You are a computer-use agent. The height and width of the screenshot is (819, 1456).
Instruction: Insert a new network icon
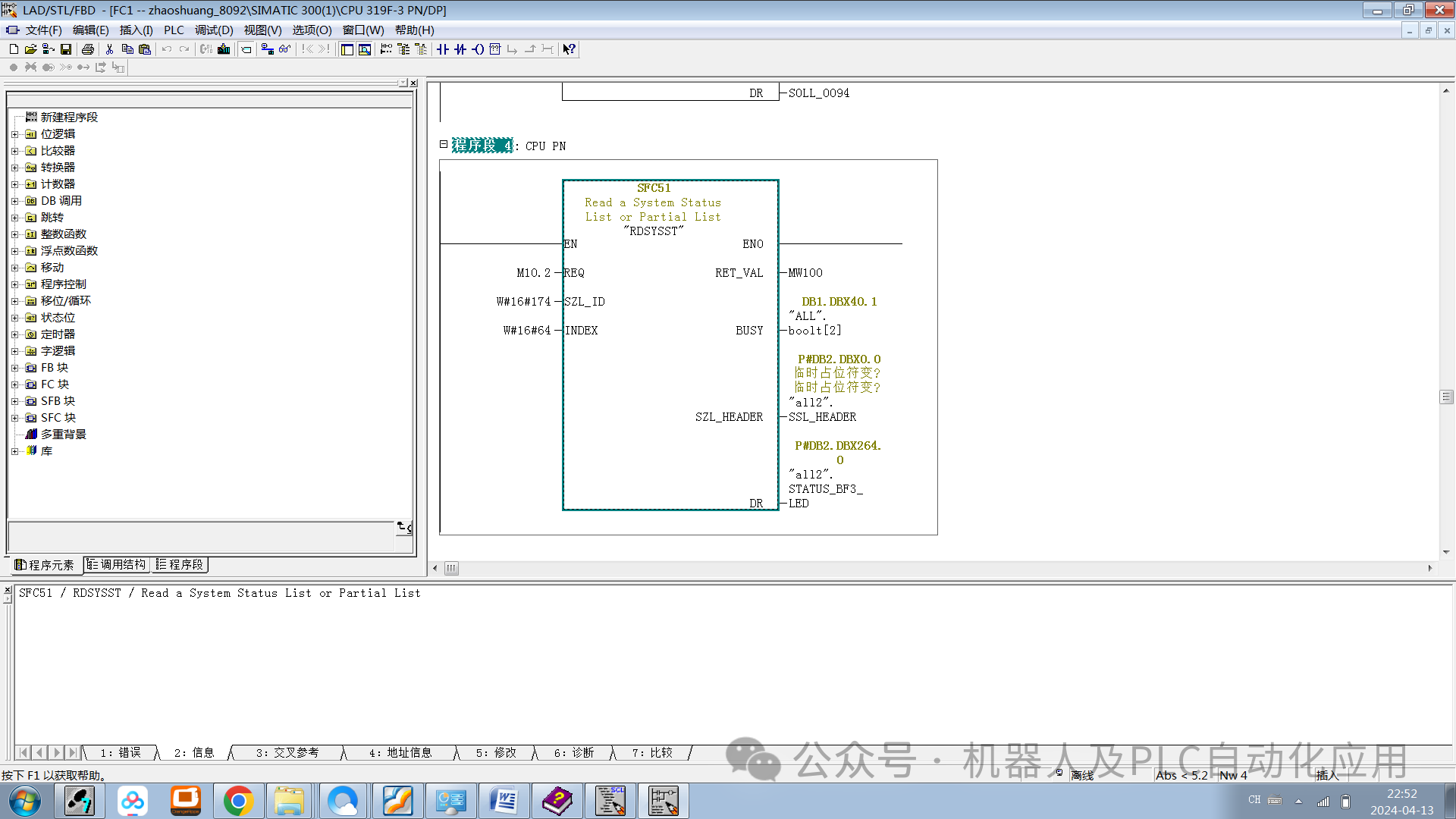tap(386, 49)
